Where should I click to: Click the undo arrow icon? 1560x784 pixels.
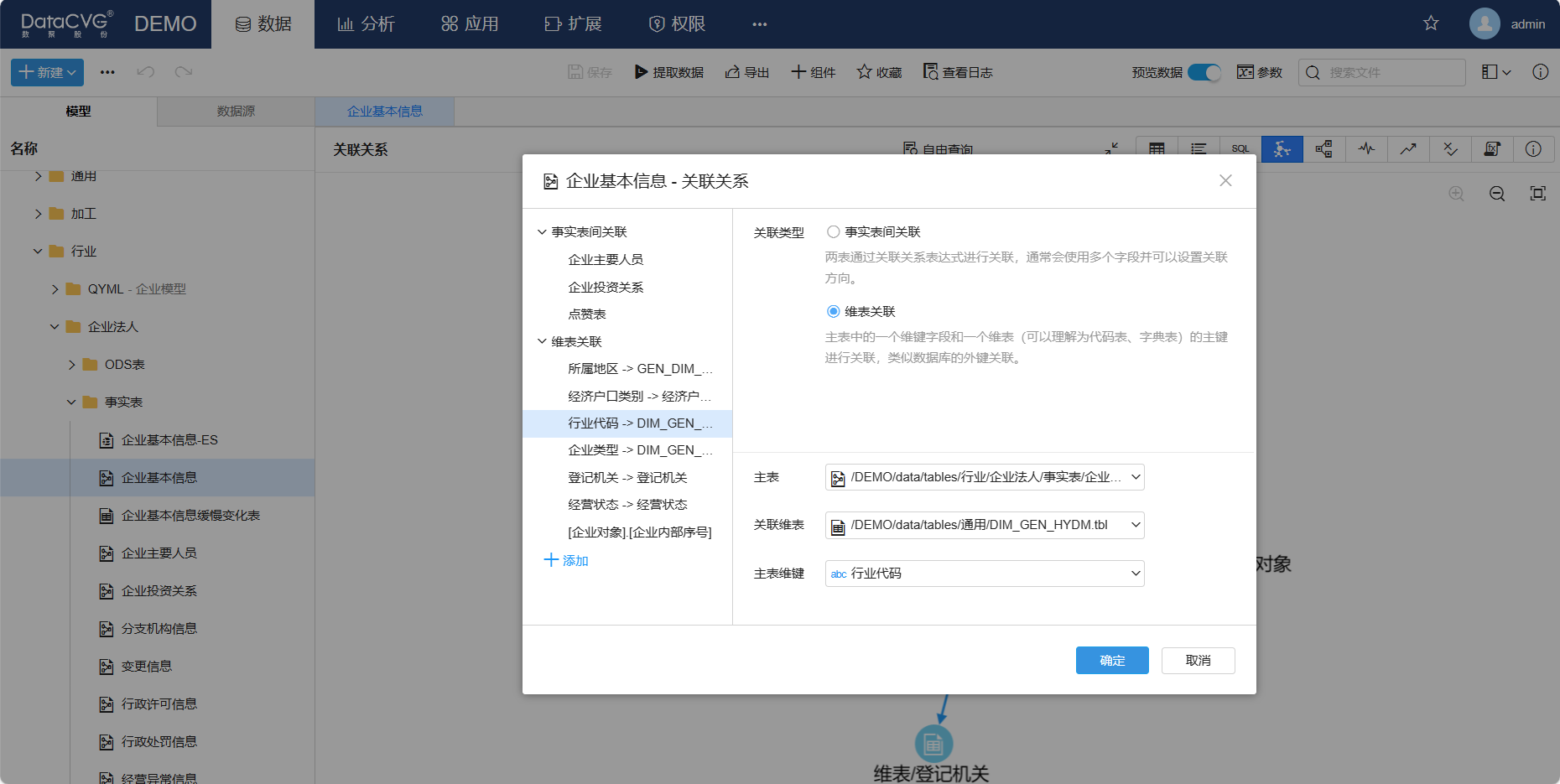[146, 72]
